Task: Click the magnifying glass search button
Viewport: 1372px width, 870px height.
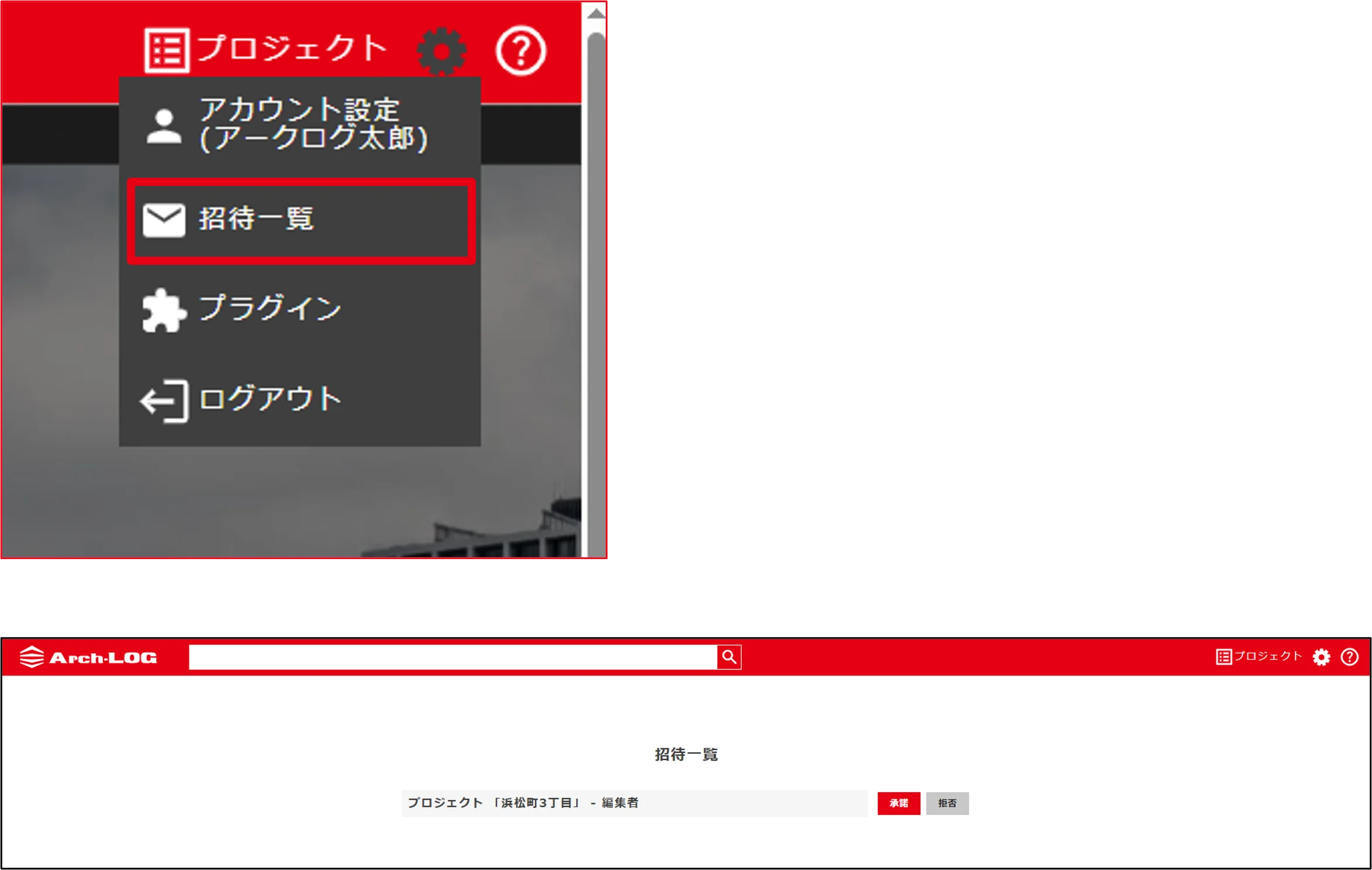Action: click(x=729, y=657)
